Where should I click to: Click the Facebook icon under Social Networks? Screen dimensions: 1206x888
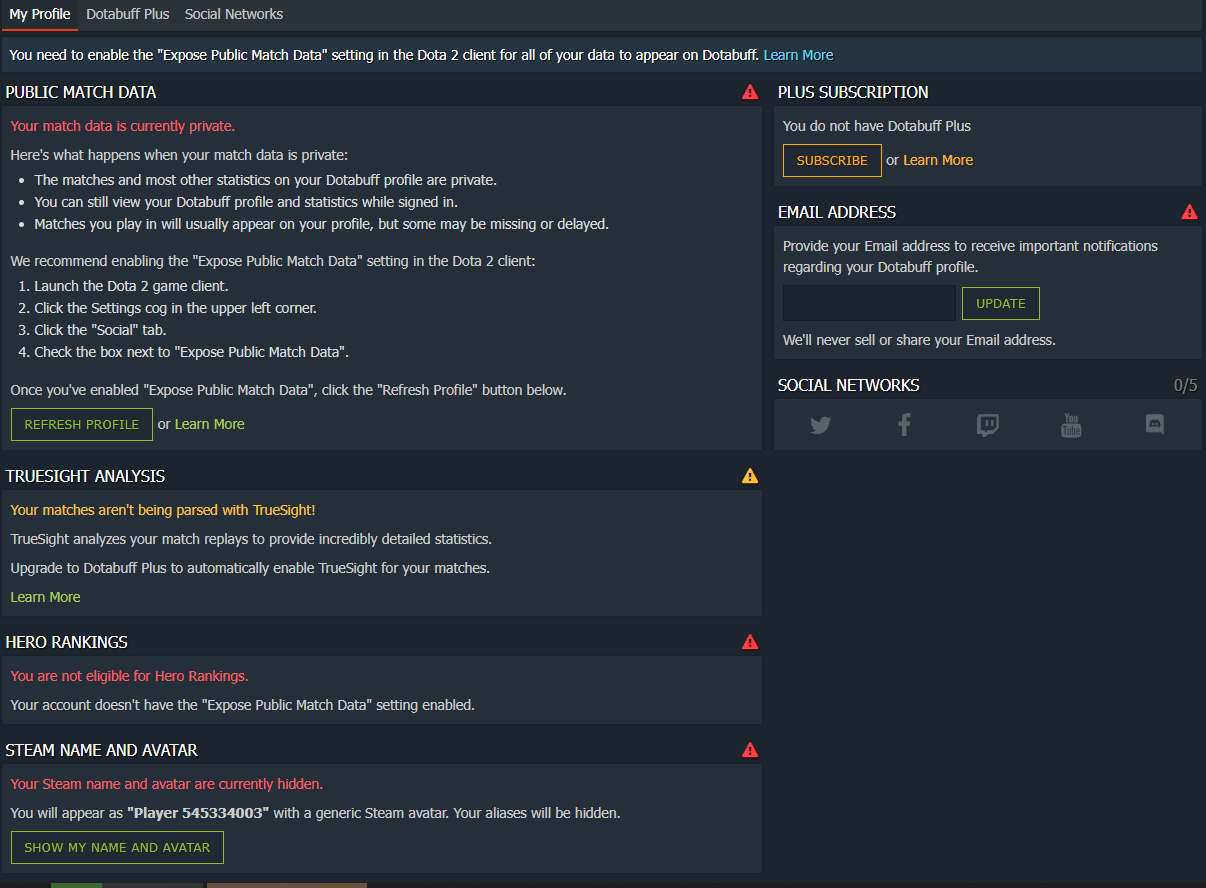point(904,424)
